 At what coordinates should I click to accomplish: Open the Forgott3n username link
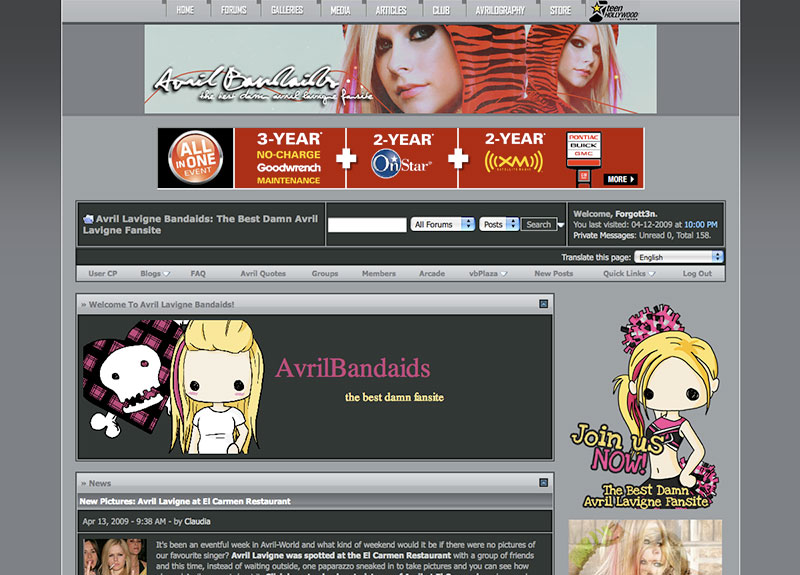point(636,214)
